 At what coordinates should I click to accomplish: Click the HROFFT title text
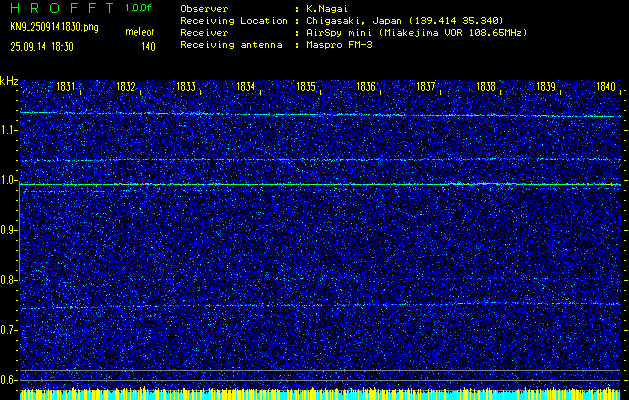pos(61,8)
